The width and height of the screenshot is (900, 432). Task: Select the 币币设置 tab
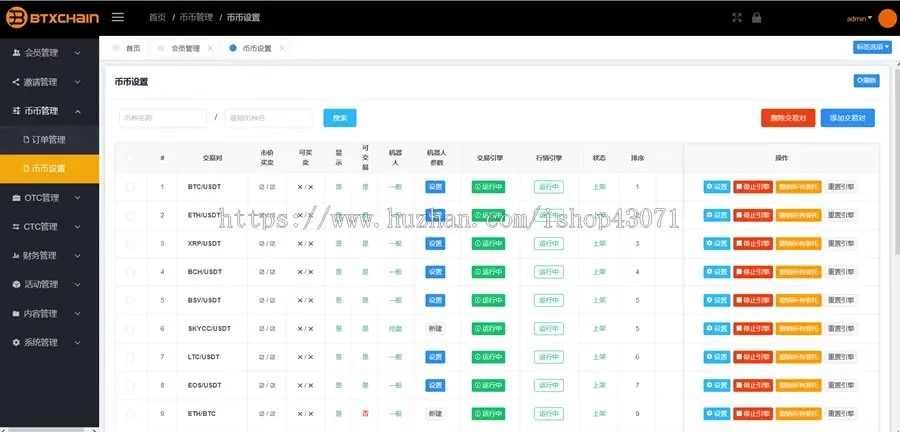[257, 48]
